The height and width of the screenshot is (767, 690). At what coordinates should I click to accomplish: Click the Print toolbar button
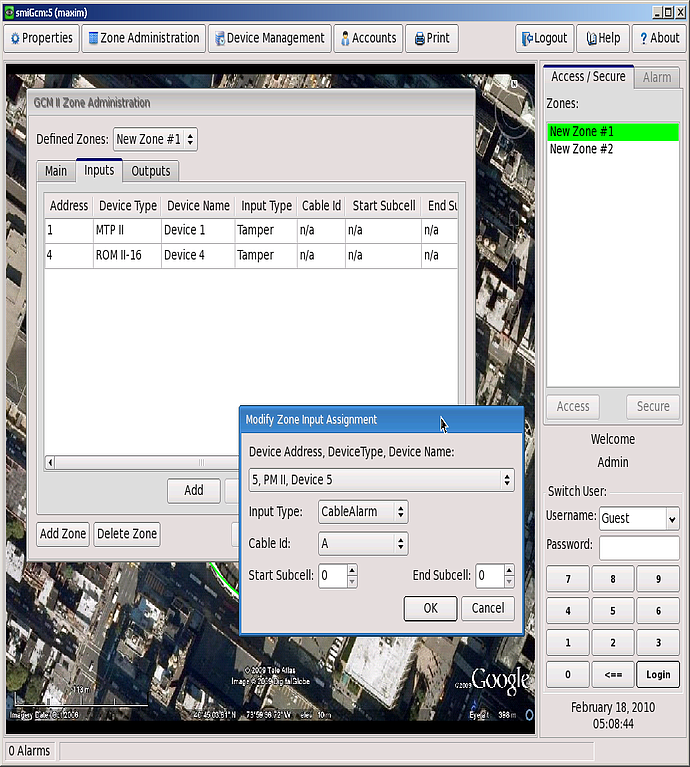431,38
